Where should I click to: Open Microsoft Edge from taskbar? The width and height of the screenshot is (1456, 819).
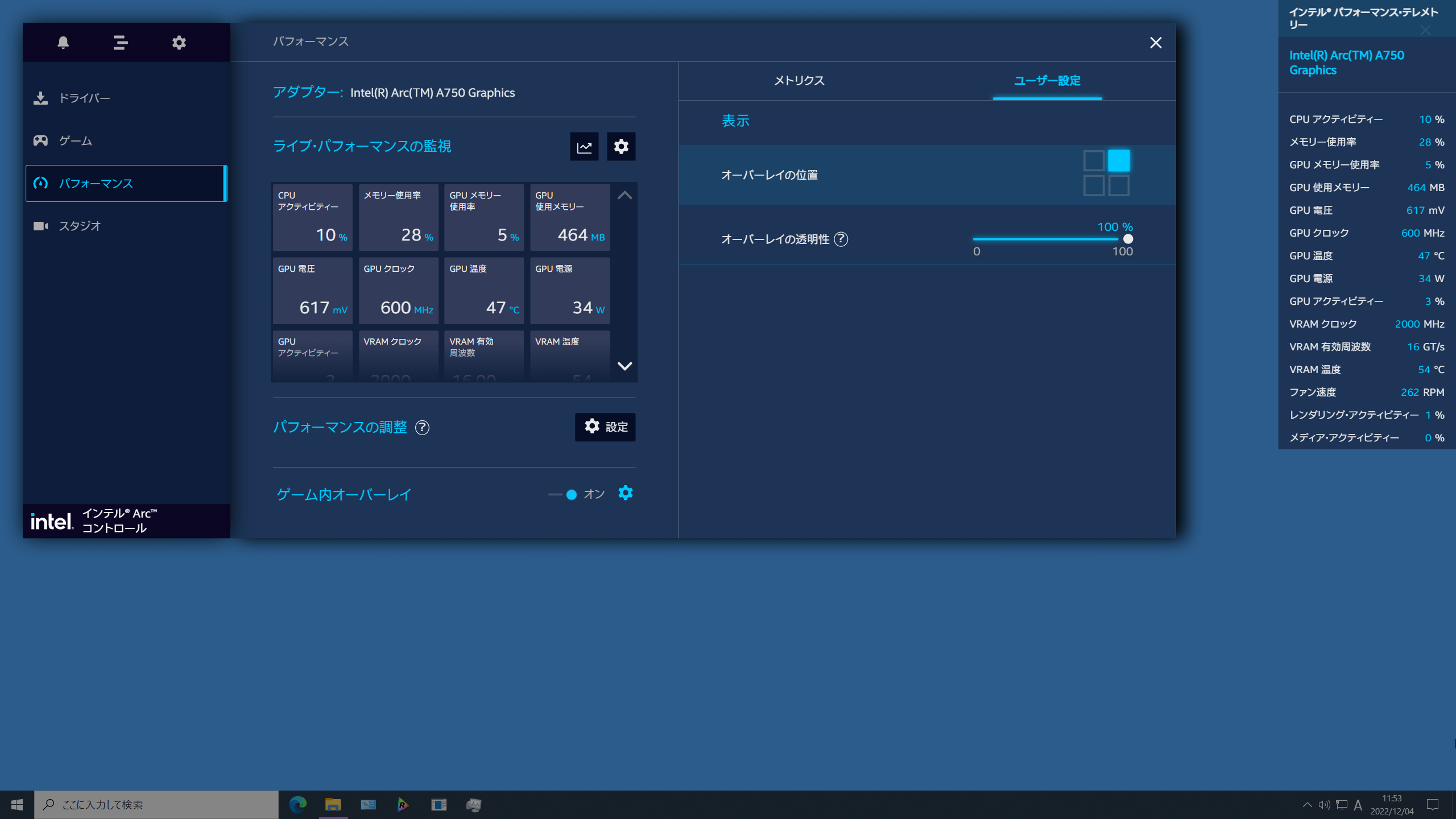coord(298,805)
